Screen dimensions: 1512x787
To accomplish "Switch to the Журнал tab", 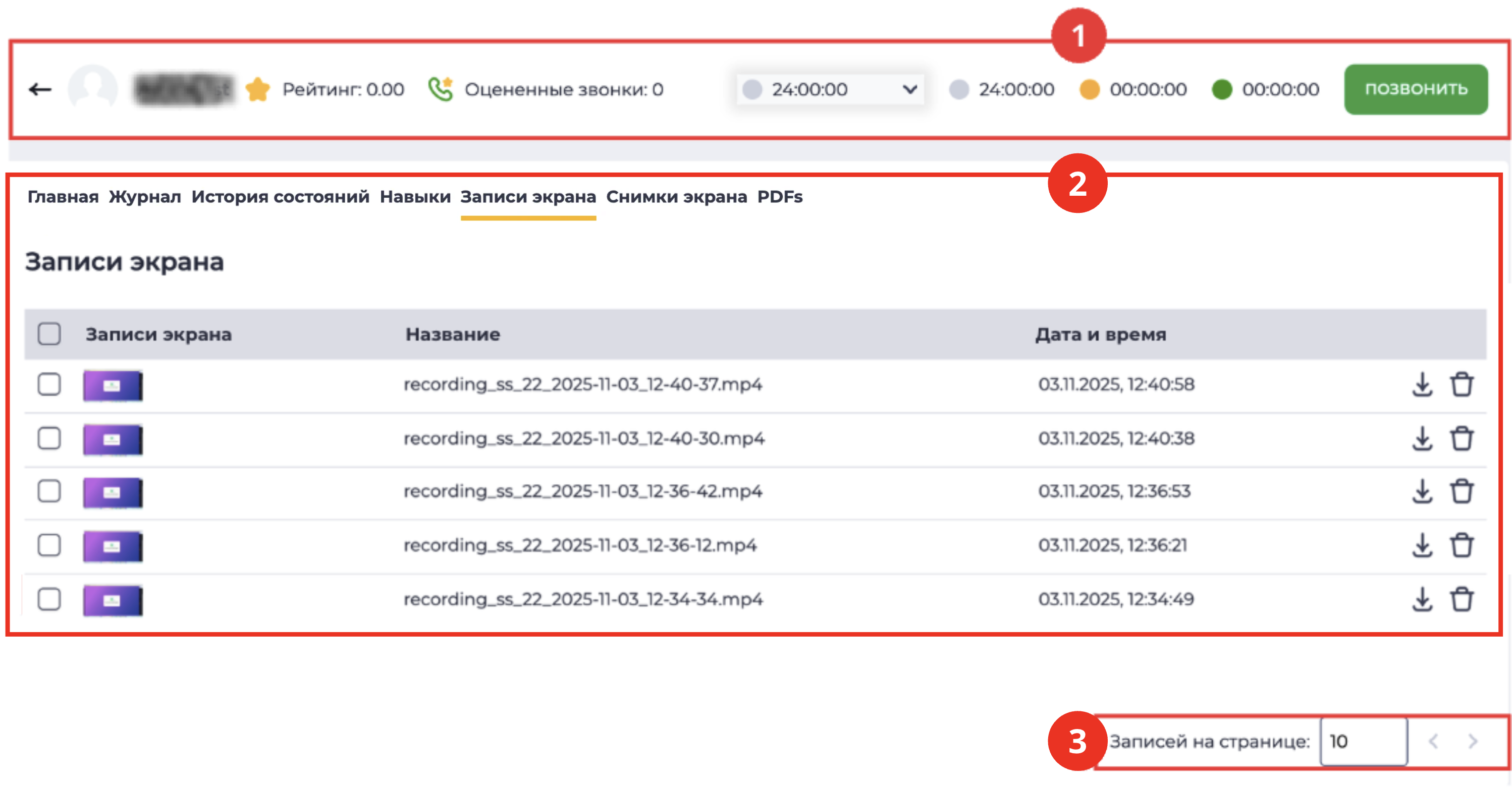I will (x=145, y=197).
